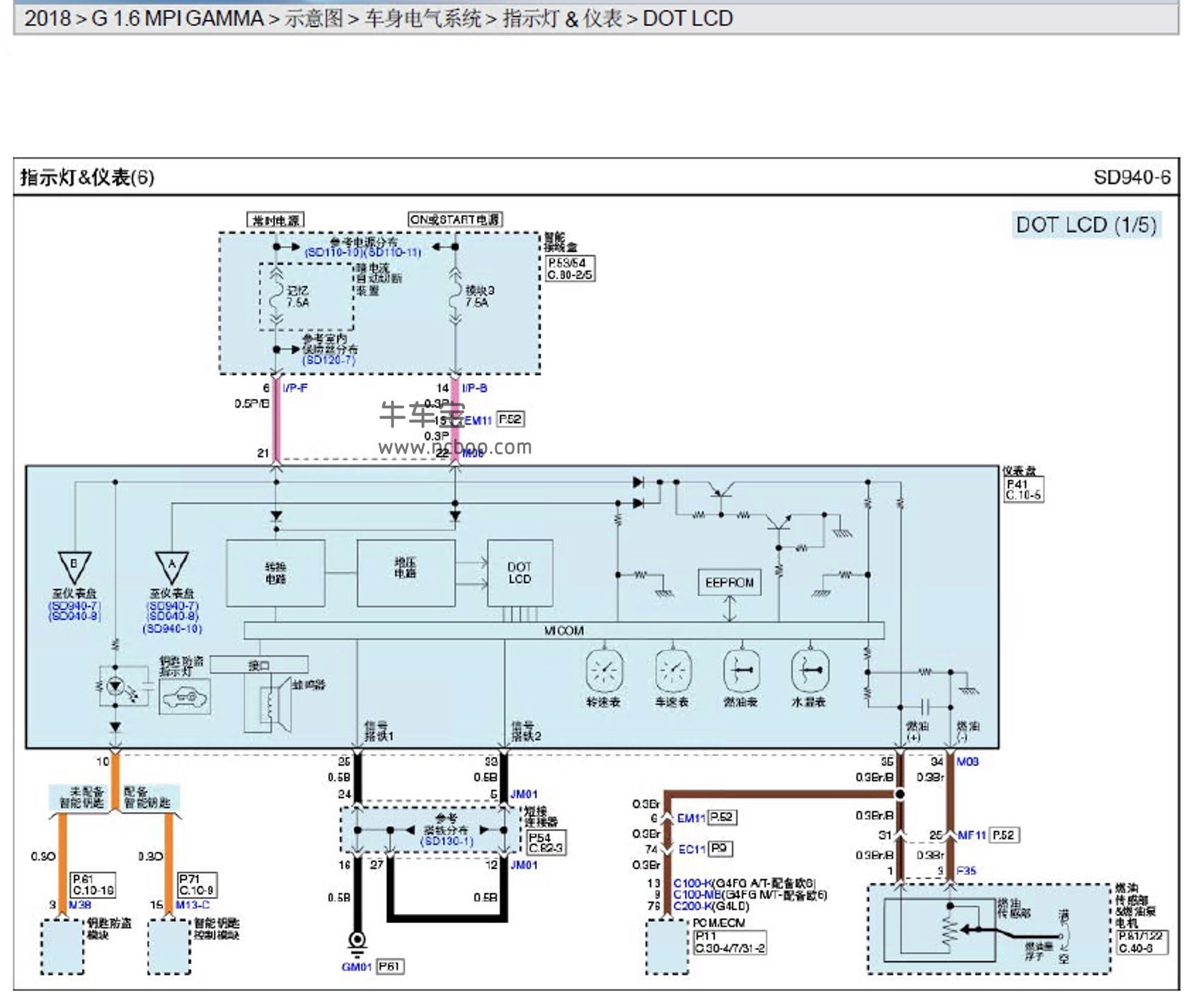The image size is (1192, 1008).
Task: Click the PCM/ECM module label
Action: [x=718, y=923]
